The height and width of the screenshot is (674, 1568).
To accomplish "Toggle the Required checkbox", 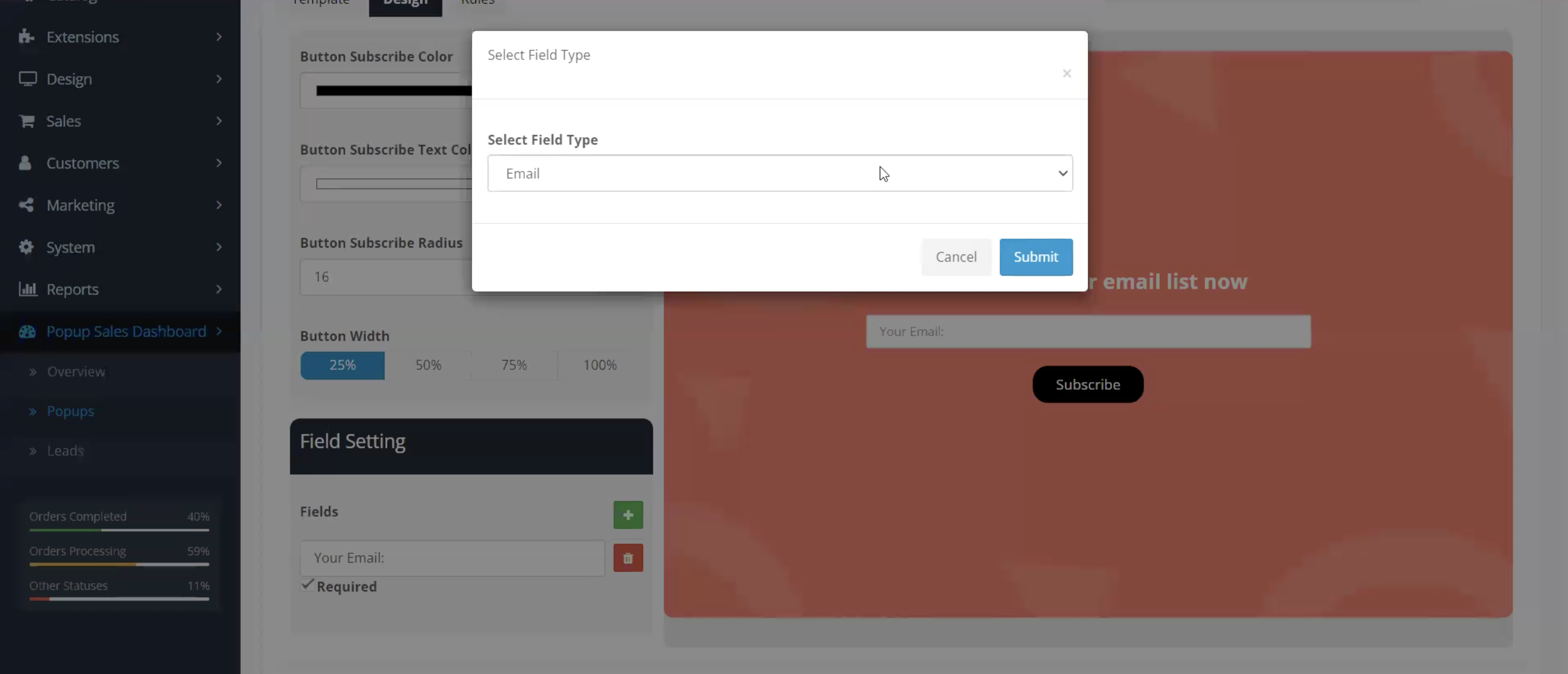I will pyautogui.click(x=307, y=585).
